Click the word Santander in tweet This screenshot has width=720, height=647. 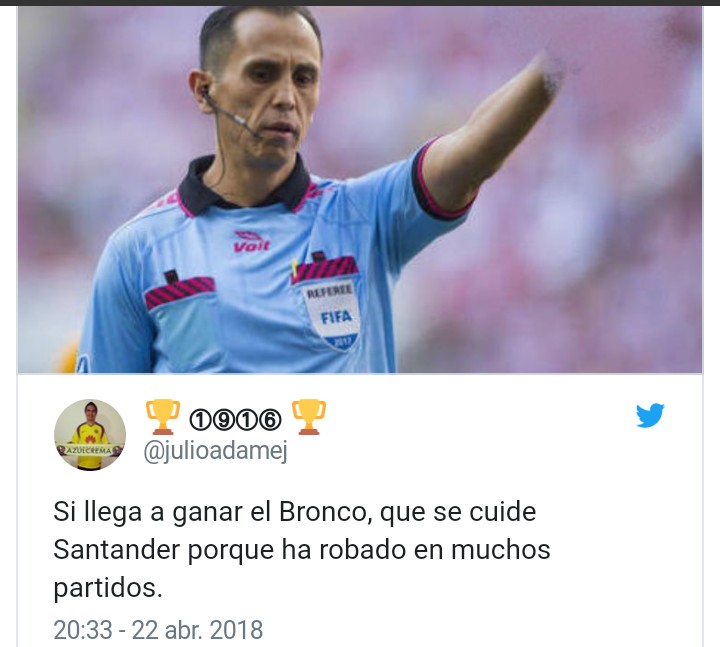pyautogui.click(x=116, y=549)
